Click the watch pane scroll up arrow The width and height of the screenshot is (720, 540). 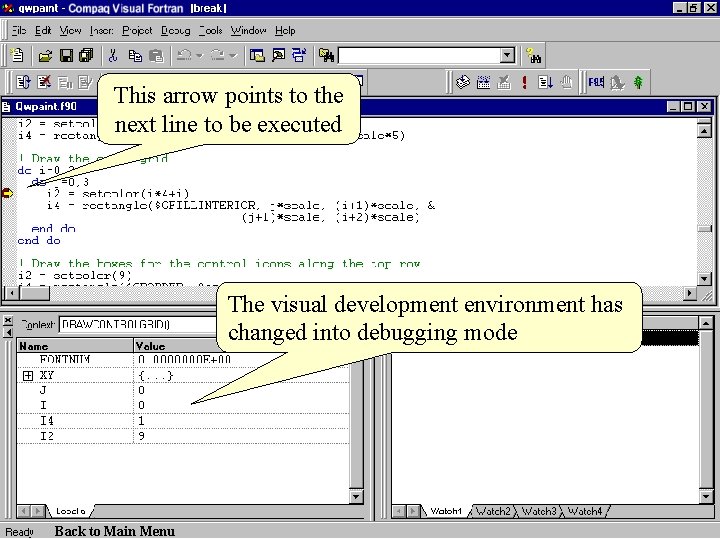[x=706, y=323]
